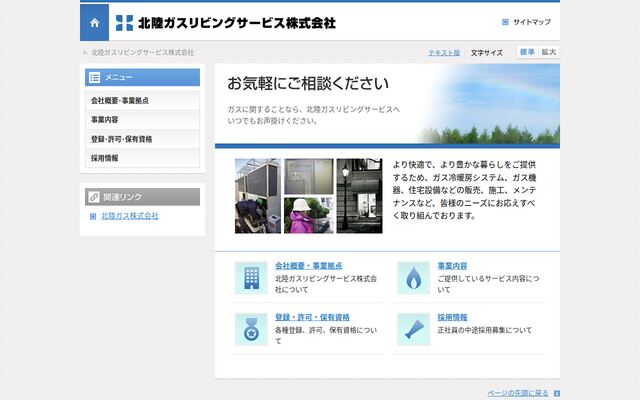Click the street lamp black-and-white photo
Viewport: 640px width, 400px height.
click(360, 196)
